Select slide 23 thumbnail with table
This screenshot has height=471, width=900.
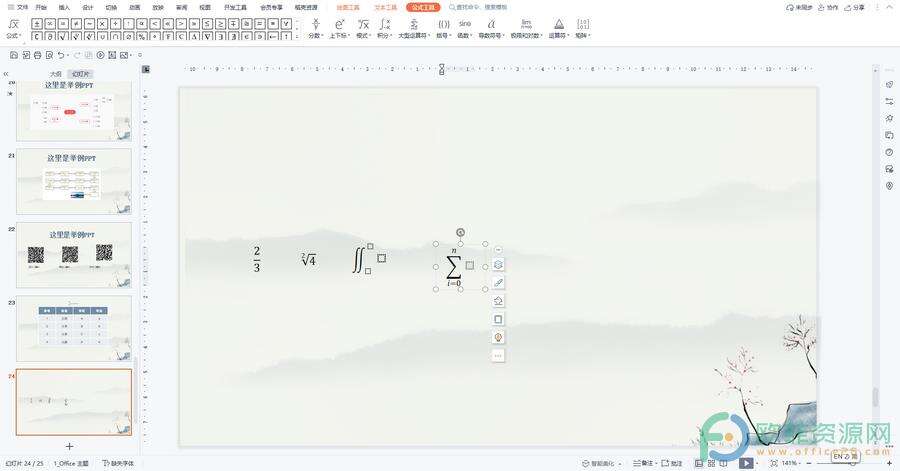pyautogui.click(x=73, y=328)
